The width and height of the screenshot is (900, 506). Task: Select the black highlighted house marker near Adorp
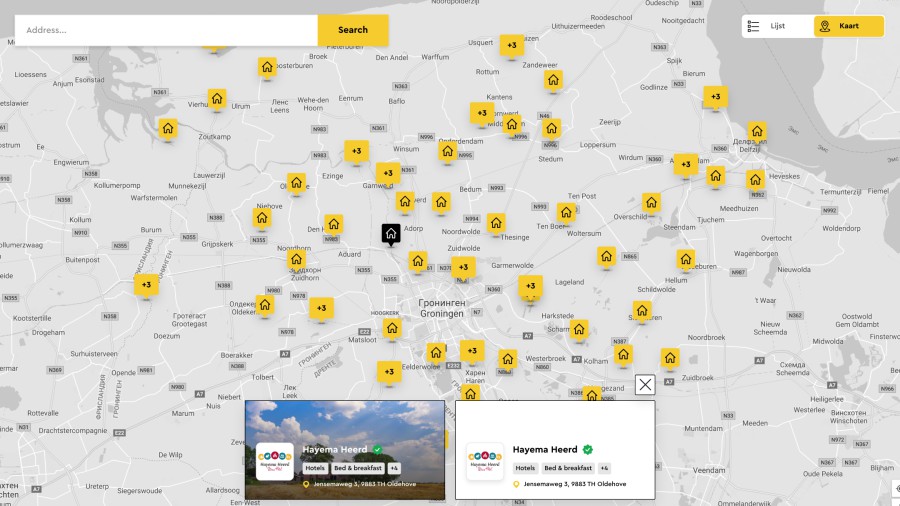pos(391,233)
